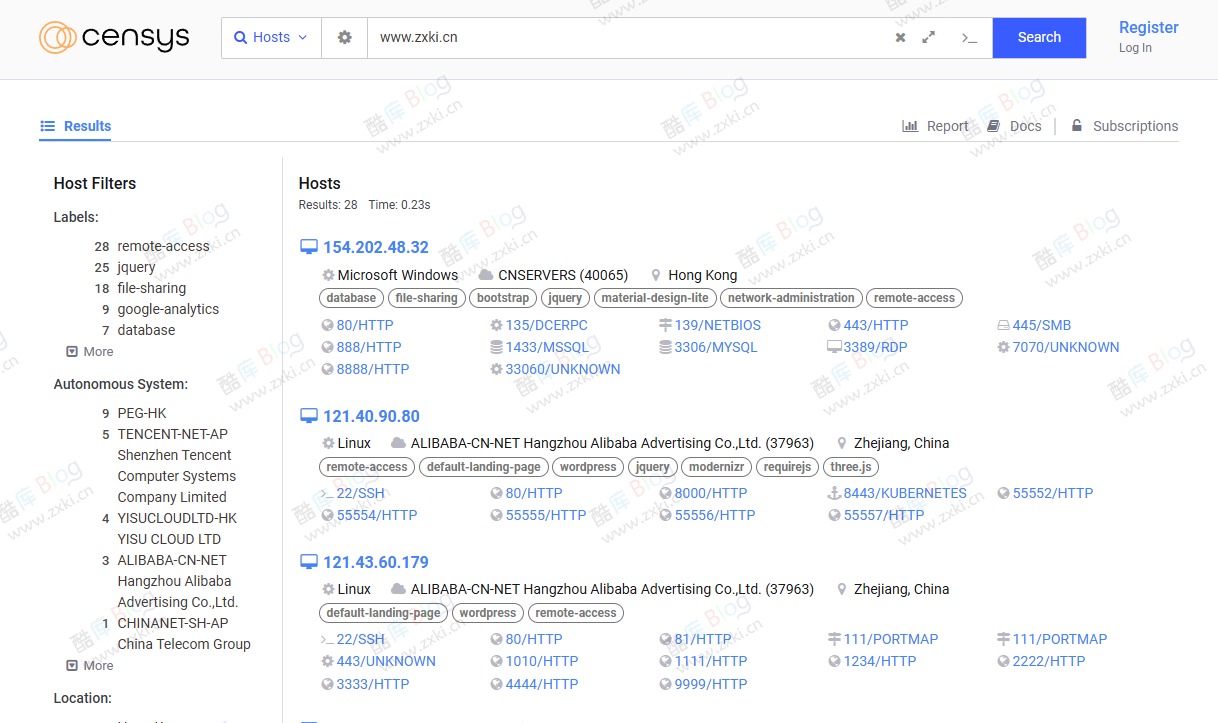Expand the search box with arrows icon
The width and height of the screenshot is (1218, 723).
pyautogui.click(x=929, y=38)
